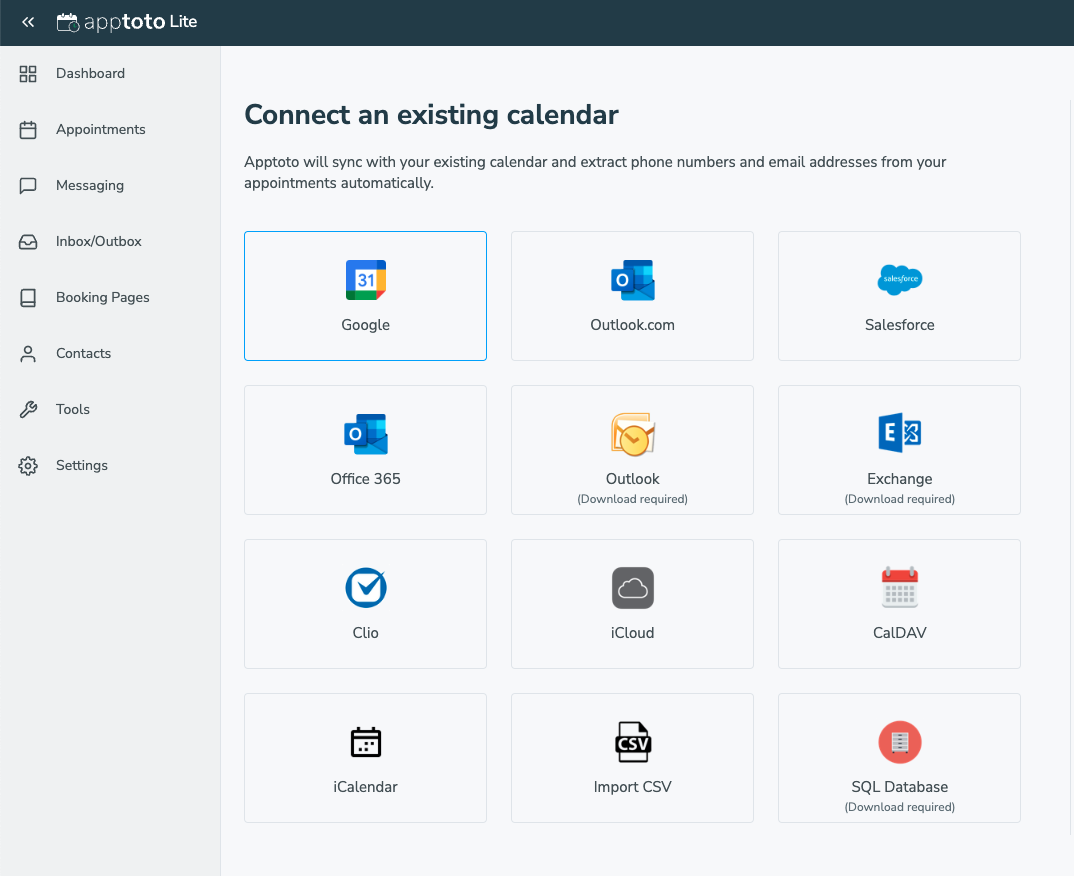This screenshot has width=1074, height=876.
Task: Click the Office 365 icon
Action: 366,434
